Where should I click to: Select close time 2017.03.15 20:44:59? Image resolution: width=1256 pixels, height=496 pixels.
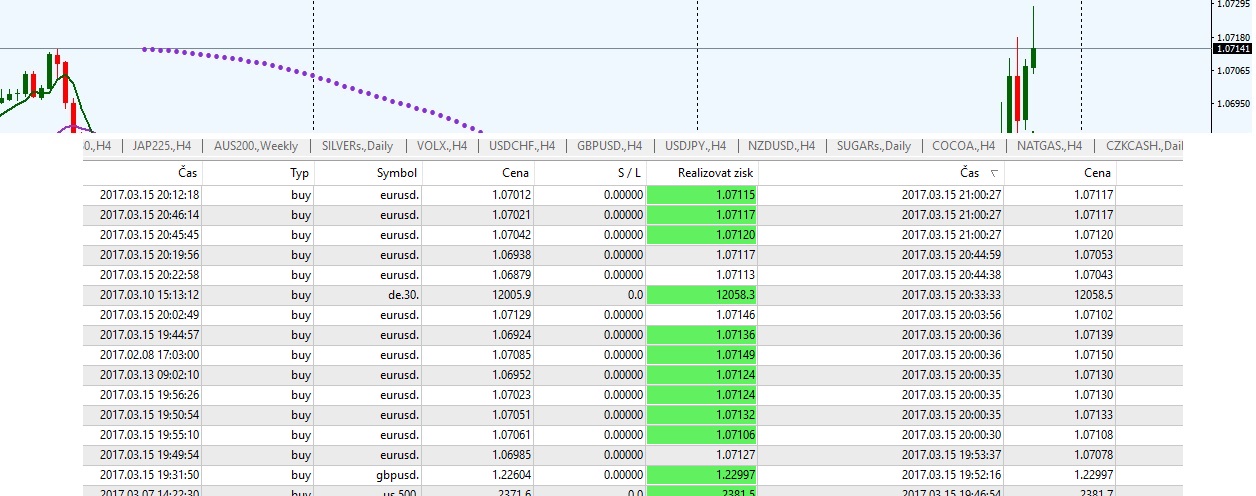tap(951, 255)
